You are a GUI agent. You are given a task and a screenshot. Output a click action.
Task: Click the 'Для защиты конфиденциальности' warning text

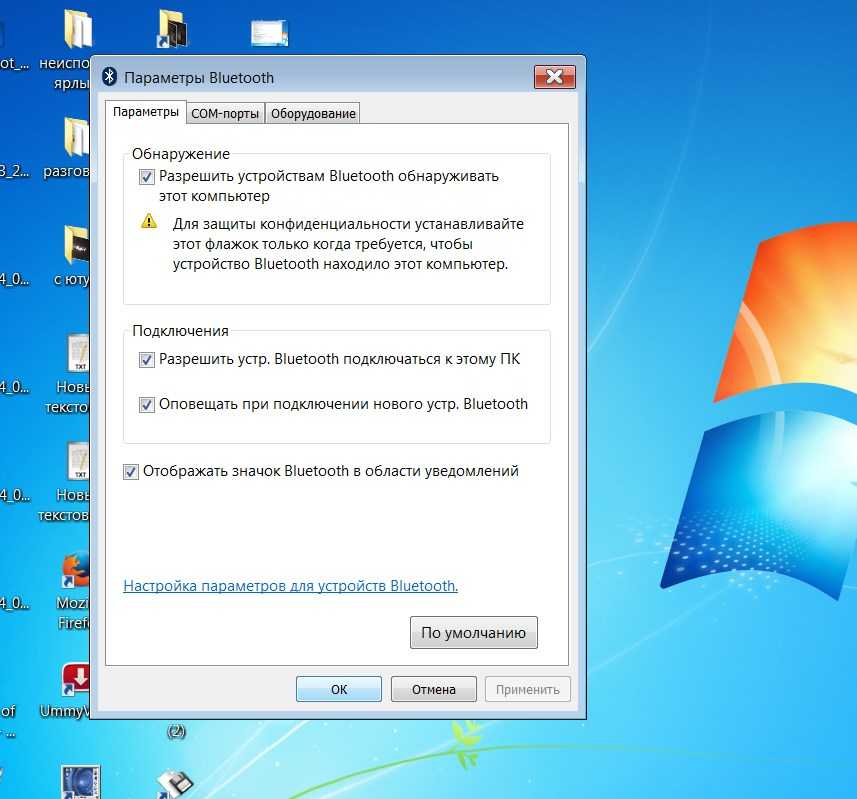(349, 244)
